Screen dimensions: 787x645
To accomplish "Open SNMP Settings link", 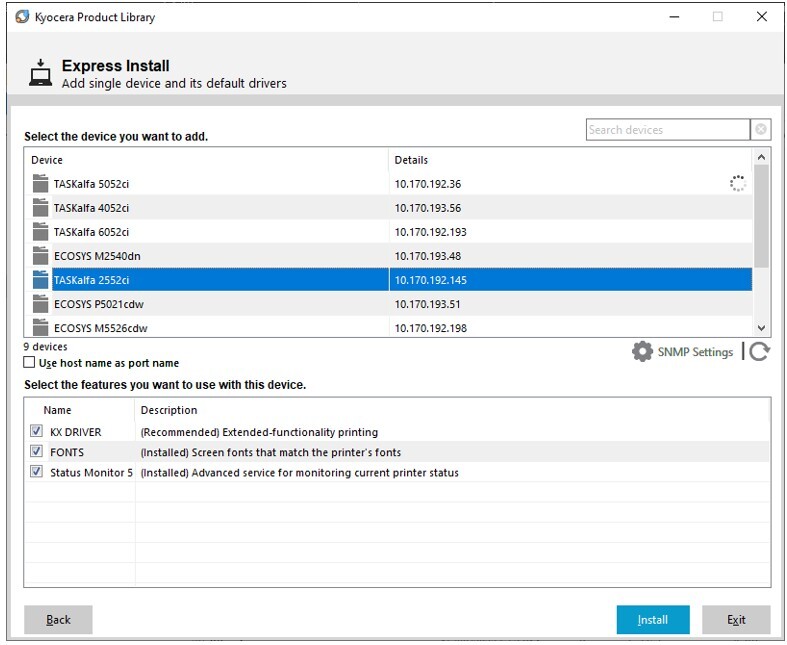I will 695,352.
